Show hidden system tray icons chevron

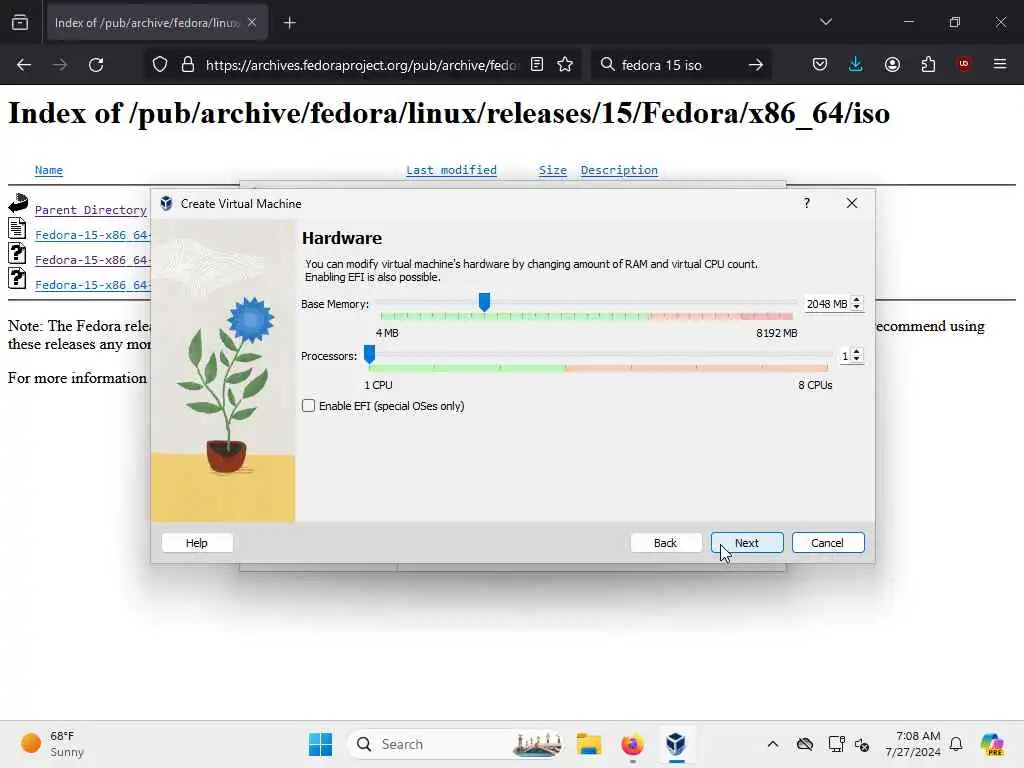click(773, 744)
